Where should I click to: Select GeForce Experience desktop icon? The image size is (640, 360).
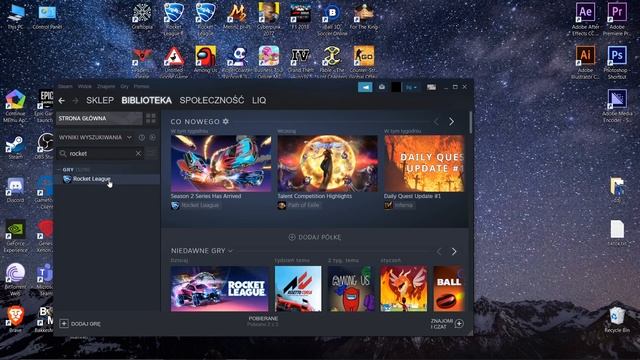pyautogui.click(x=15, y=236)
